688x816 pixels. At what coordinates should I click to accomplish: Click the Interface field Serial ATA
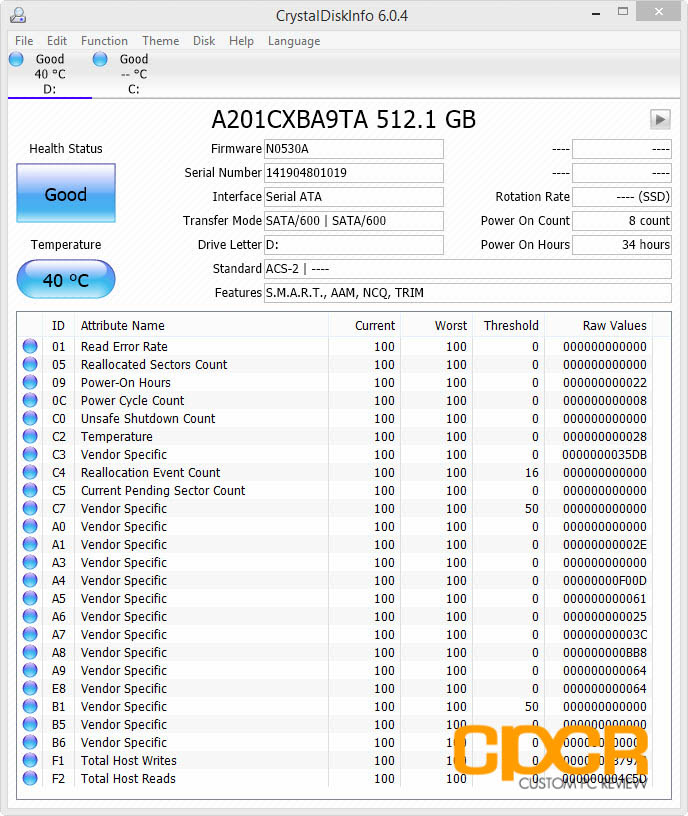click(x=354, y=197)
